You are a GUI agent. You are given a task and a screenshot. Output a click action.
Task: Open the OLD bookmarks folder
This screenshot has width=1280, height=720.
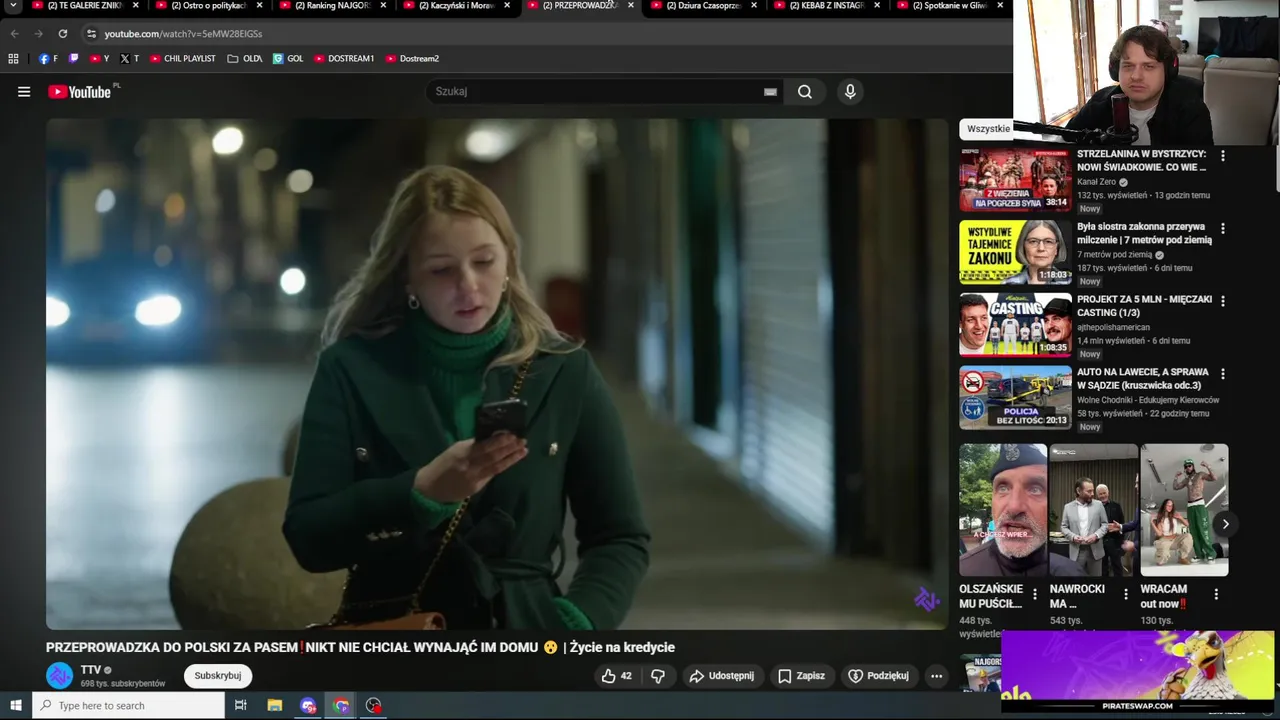[245, 59]
